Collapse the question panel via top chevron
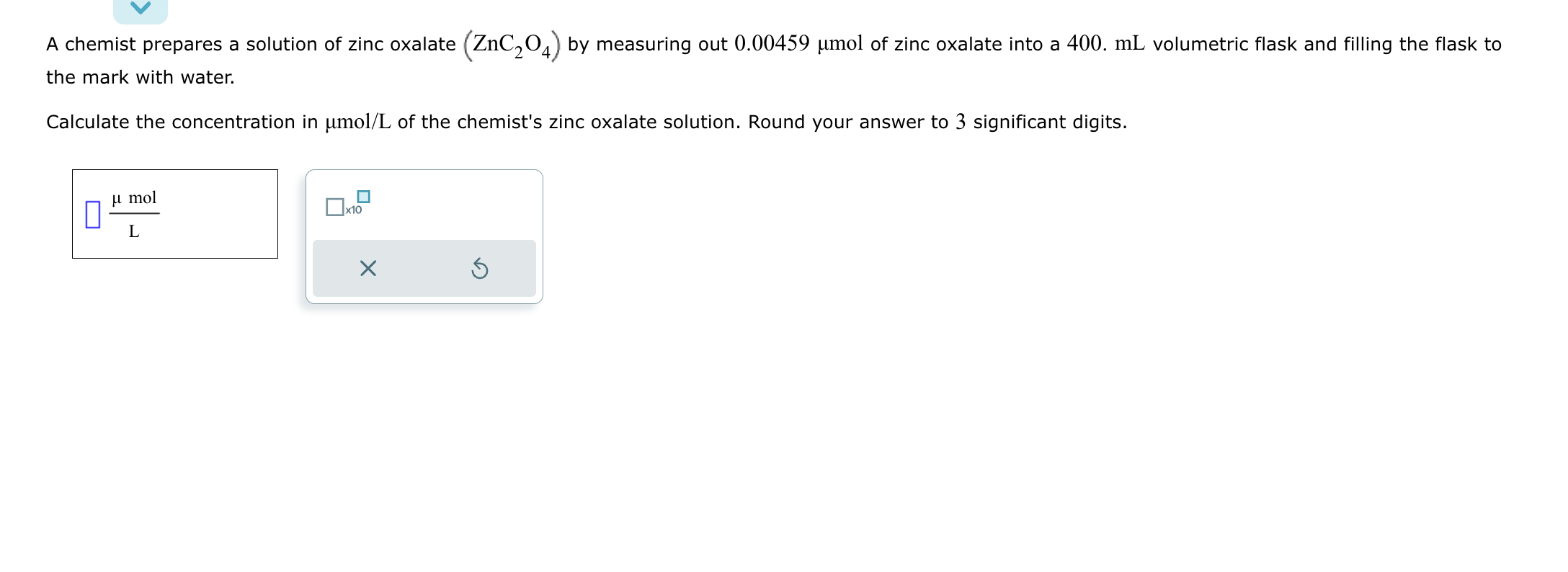The height and width of the screenshot is (572, 1568). coord(141,7)
